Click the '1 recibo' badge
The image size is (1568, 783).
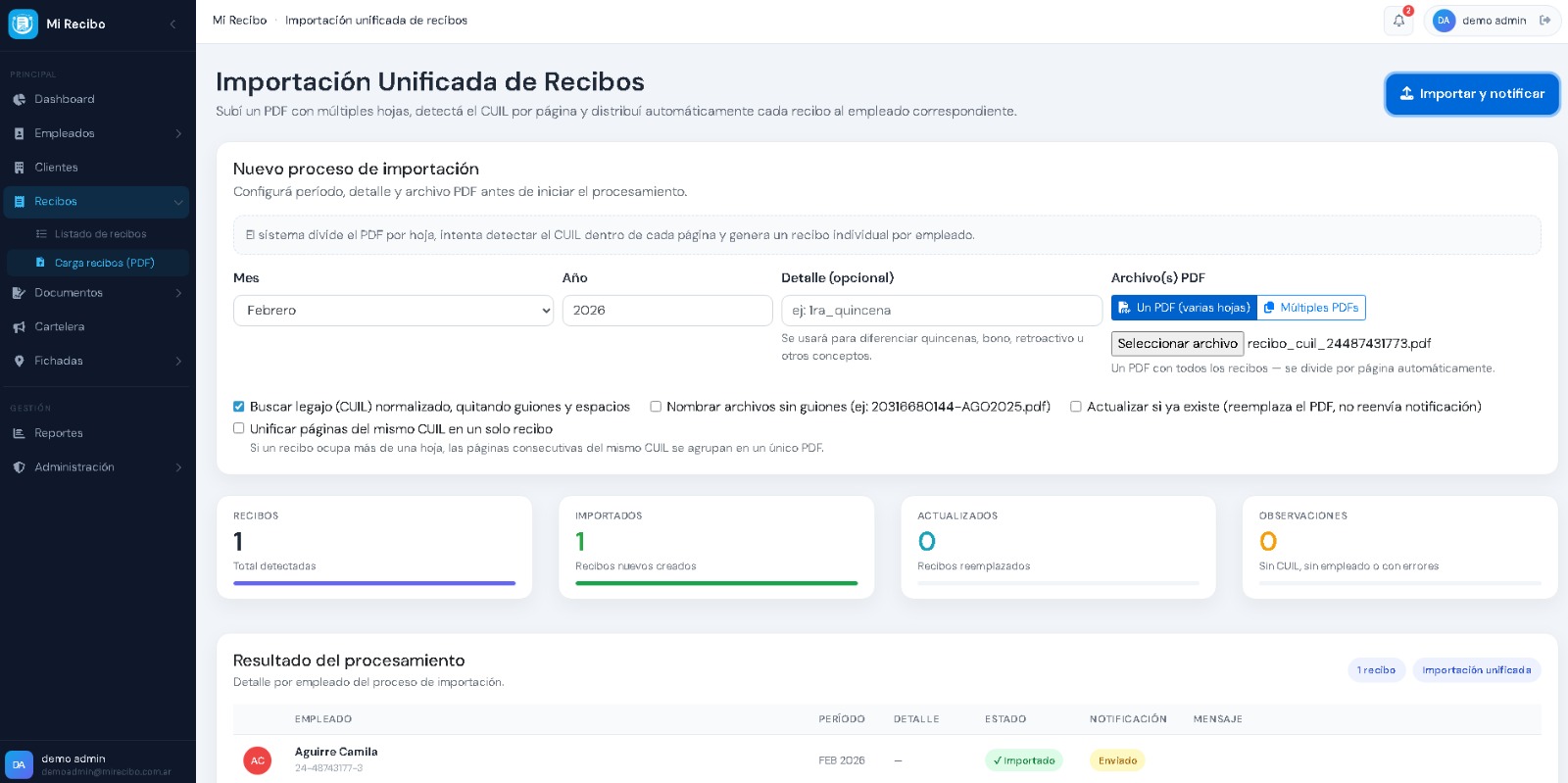click(1377, 670)
